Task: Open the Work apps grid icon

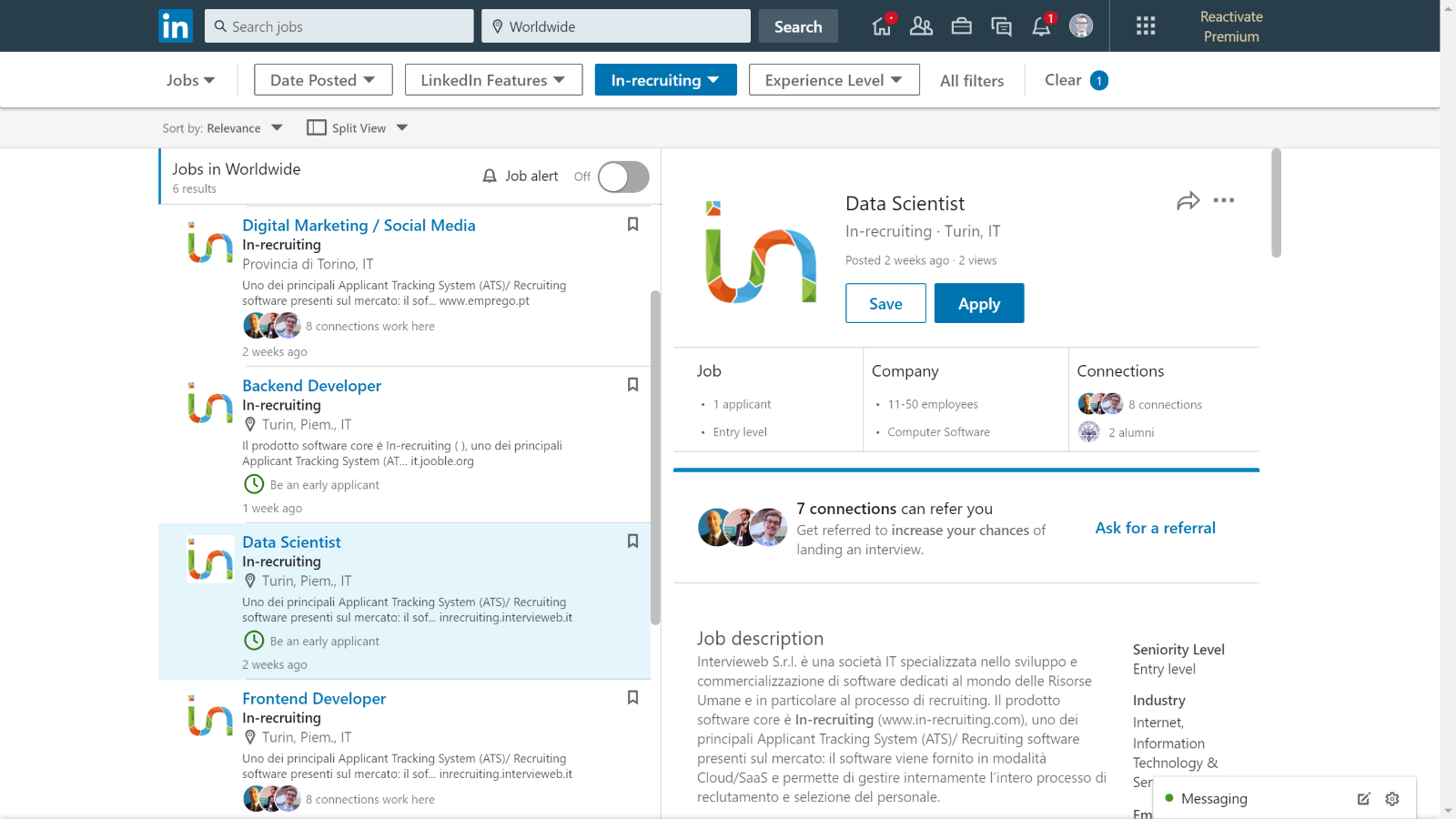Action: coord(1146,26)
